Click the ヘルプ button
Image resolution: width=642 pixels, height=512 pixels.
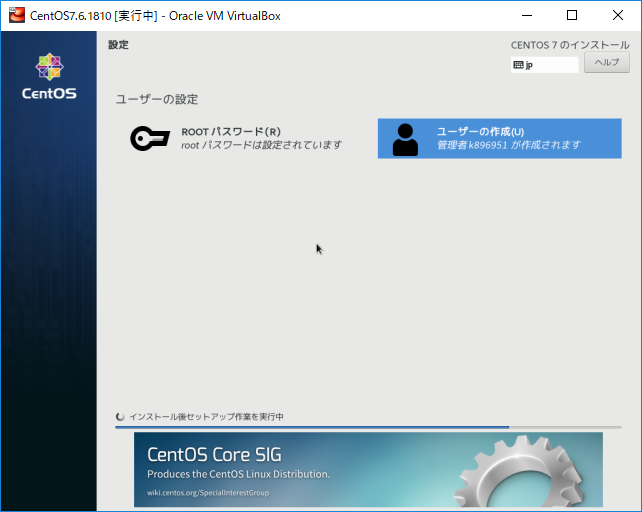tap(606, 62)
